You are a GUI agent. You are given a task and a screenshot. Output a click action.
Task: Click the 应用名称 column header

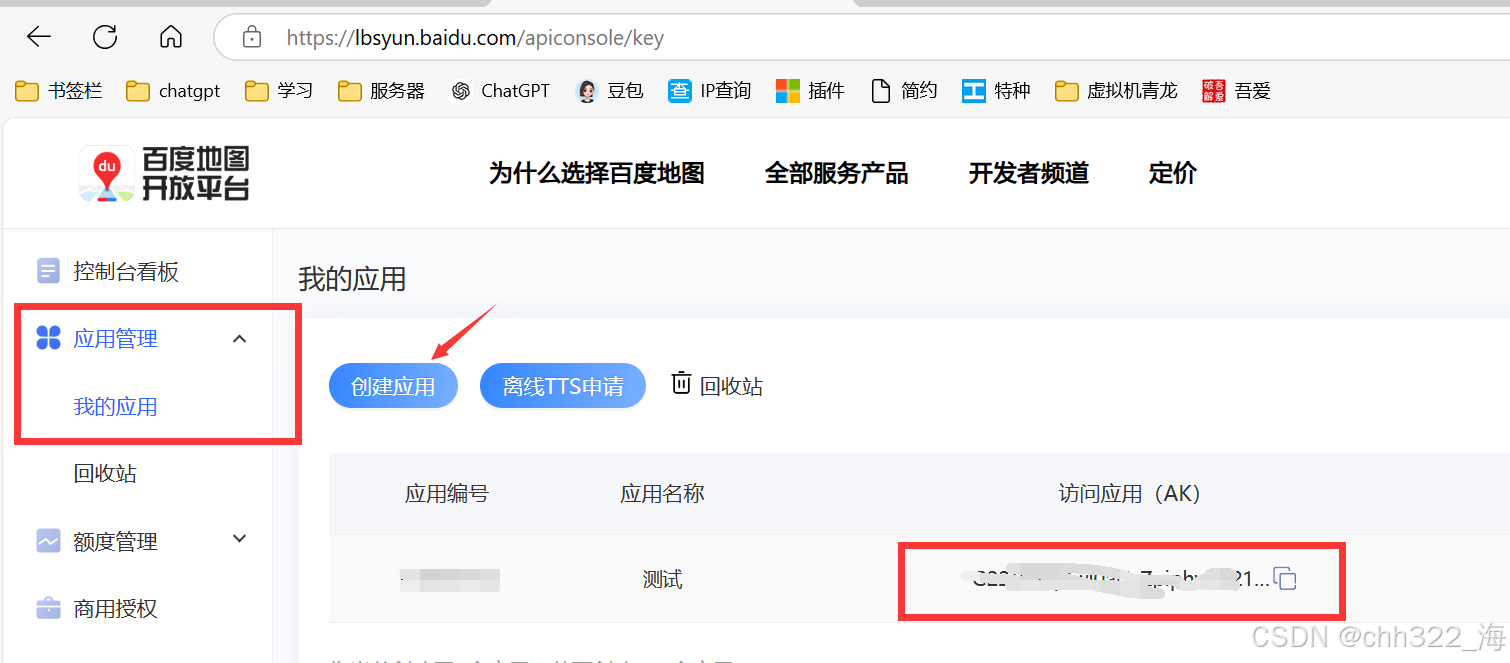coord(662,494)
